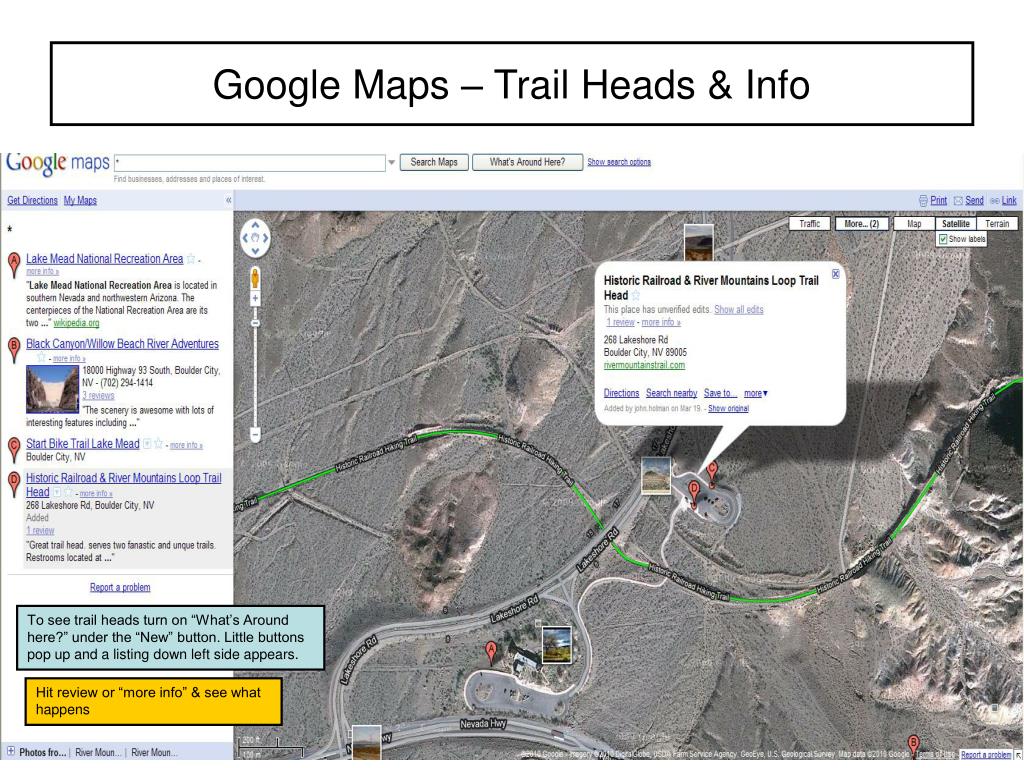Image resolution: width=1024 pixels, height=768 pixels.
Task: Open Black Canyon/Willow Beach River Adventures link
Action: pos(123,344)
